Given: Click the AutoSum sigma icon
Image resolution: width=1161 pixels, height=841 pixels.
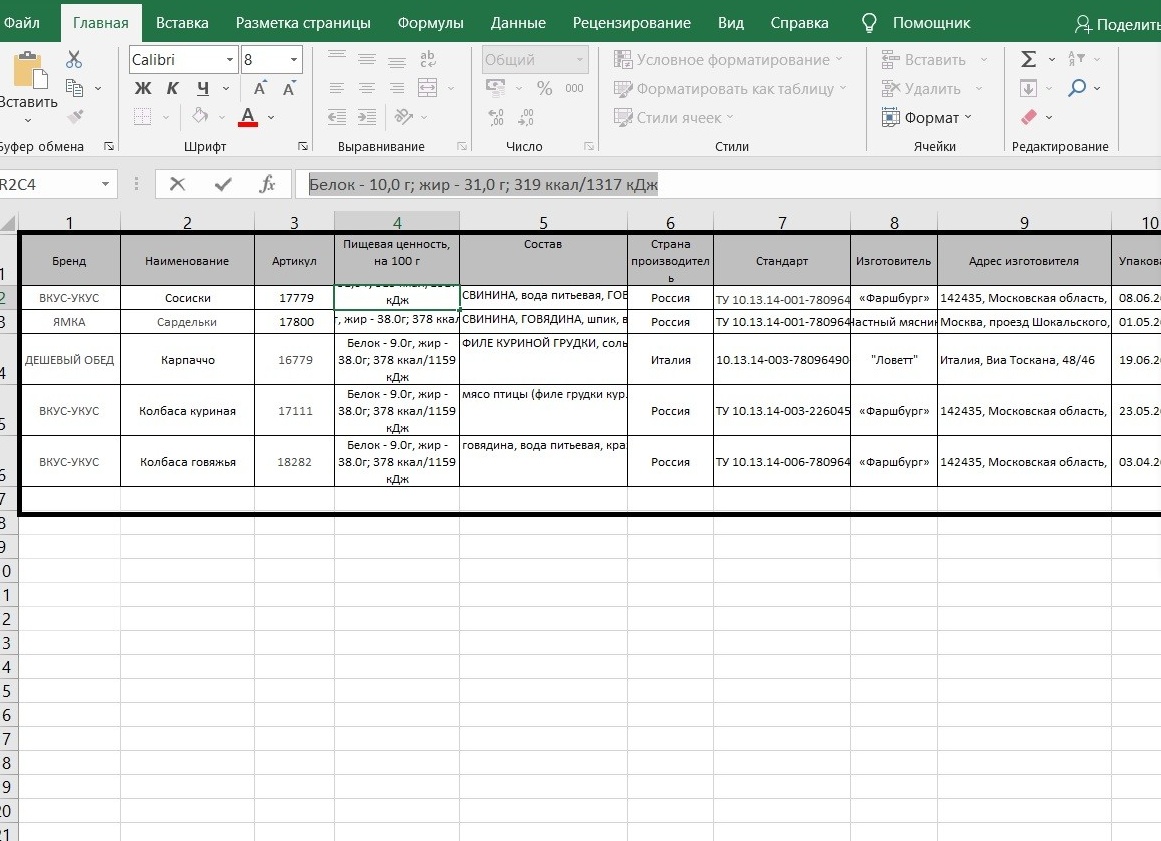Looking at the screenshot, I should [1028, 59].
